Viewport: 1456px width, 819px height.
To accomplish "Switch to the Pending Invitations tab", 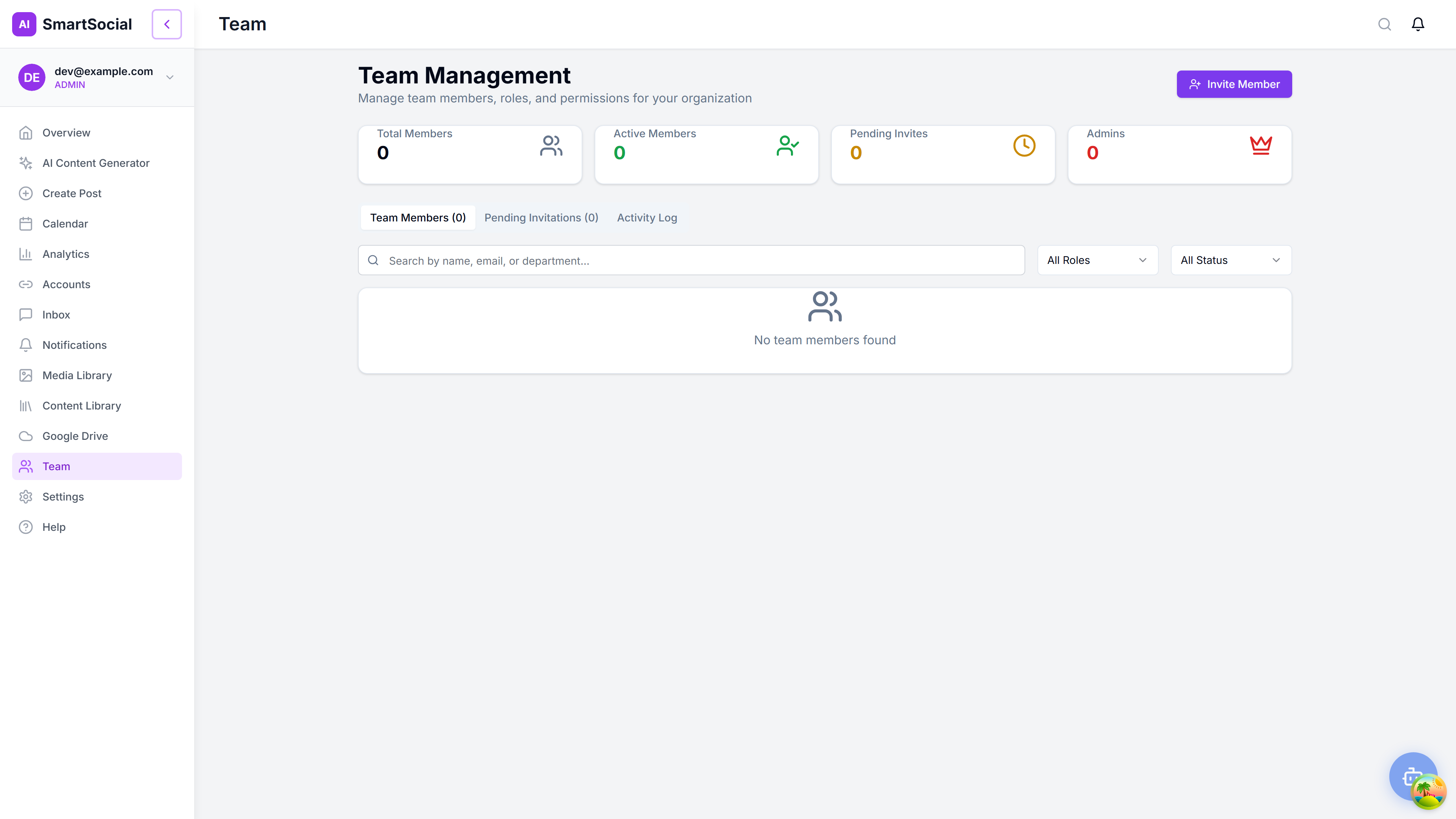I will [x=541, y=218].
